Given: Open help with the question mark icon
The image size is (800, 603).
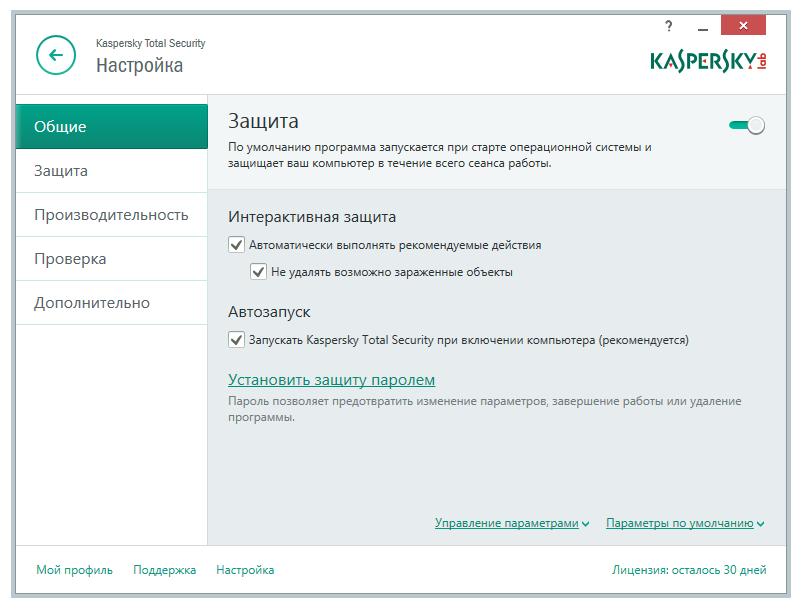Looking at the screenshot, I should [x=668, y=26].
